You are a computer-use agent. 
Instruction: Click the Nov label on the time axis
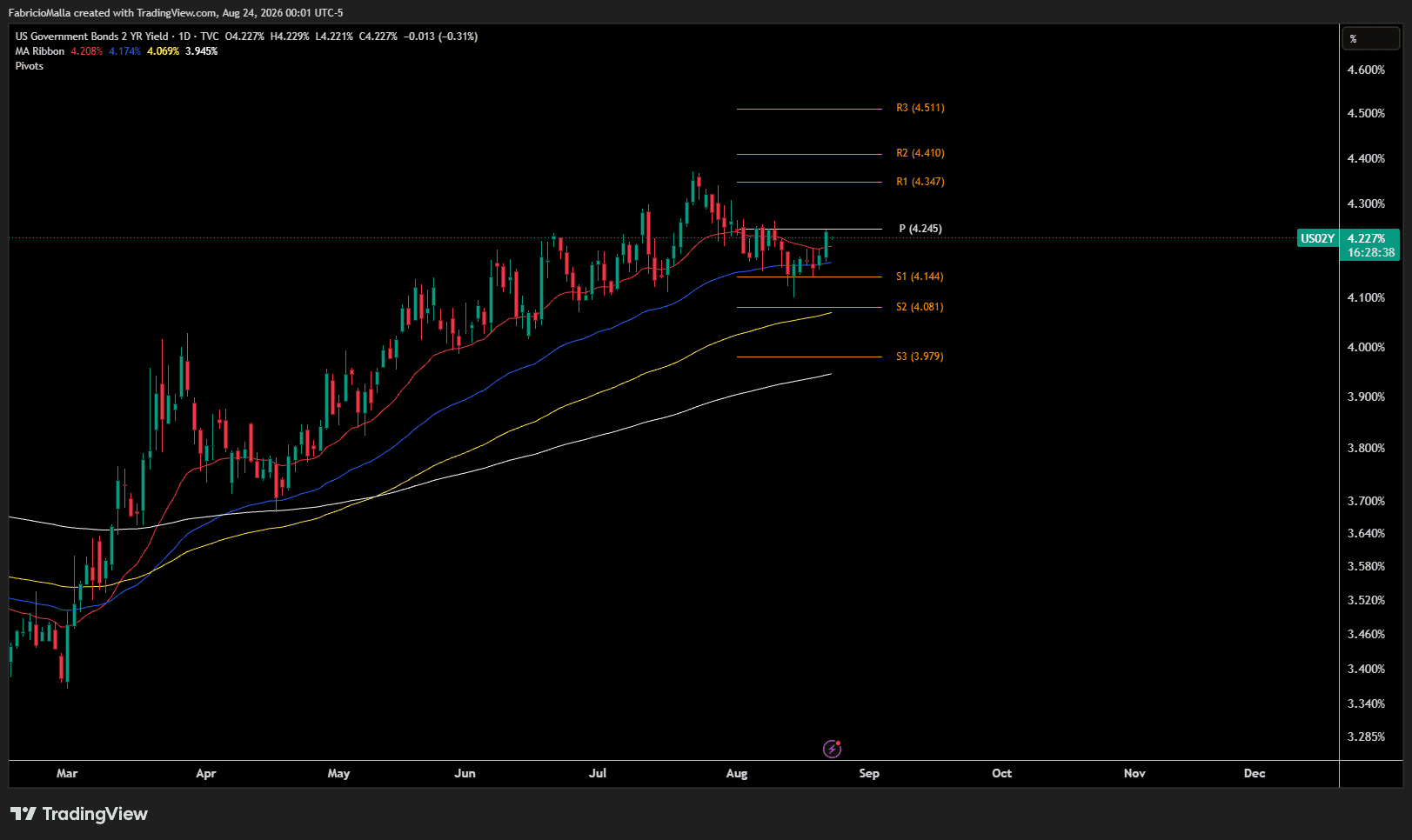[1134, 773]
